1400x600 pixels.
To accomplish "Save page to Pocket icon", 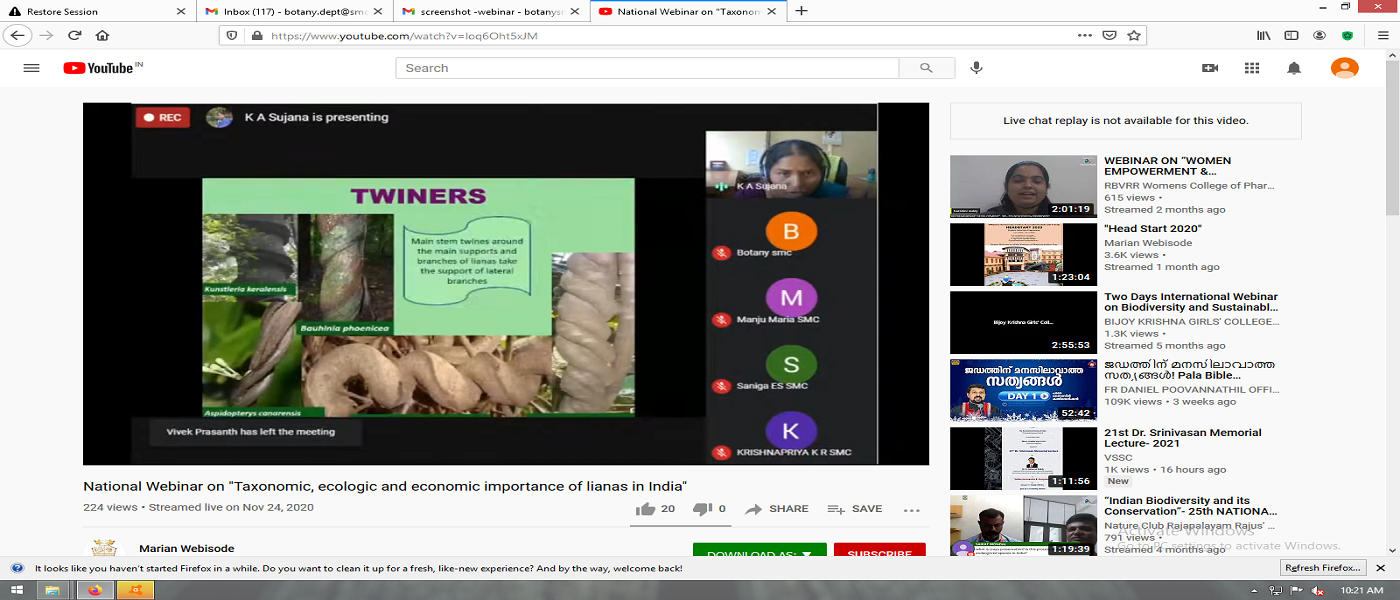I will 1109,35.
